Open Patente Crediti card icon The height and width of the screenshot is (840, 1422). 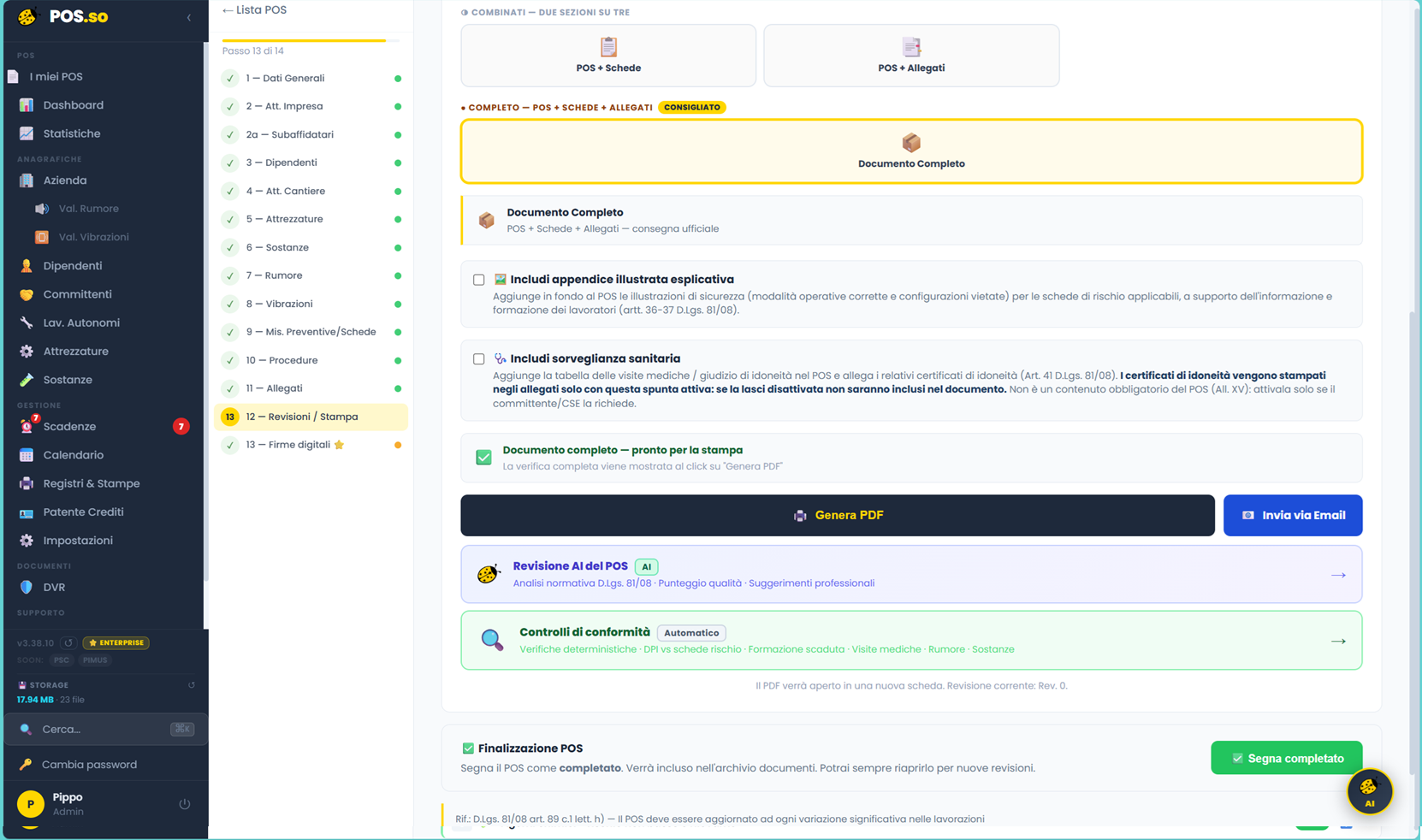(27, 512)
